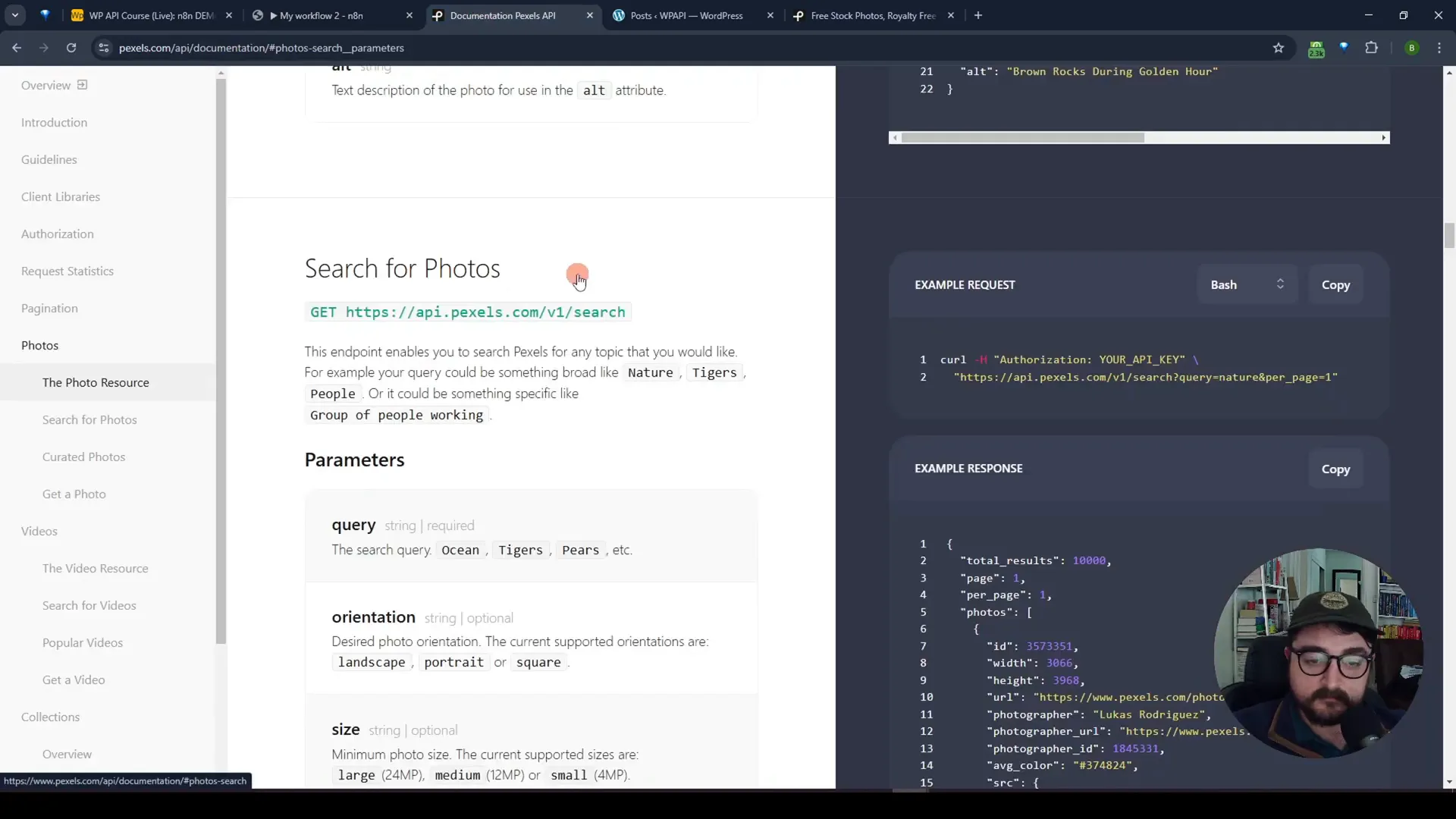This screenshot has height=819, width=1456.
Task: Click the query parameter name
Action: coord(353,525)
